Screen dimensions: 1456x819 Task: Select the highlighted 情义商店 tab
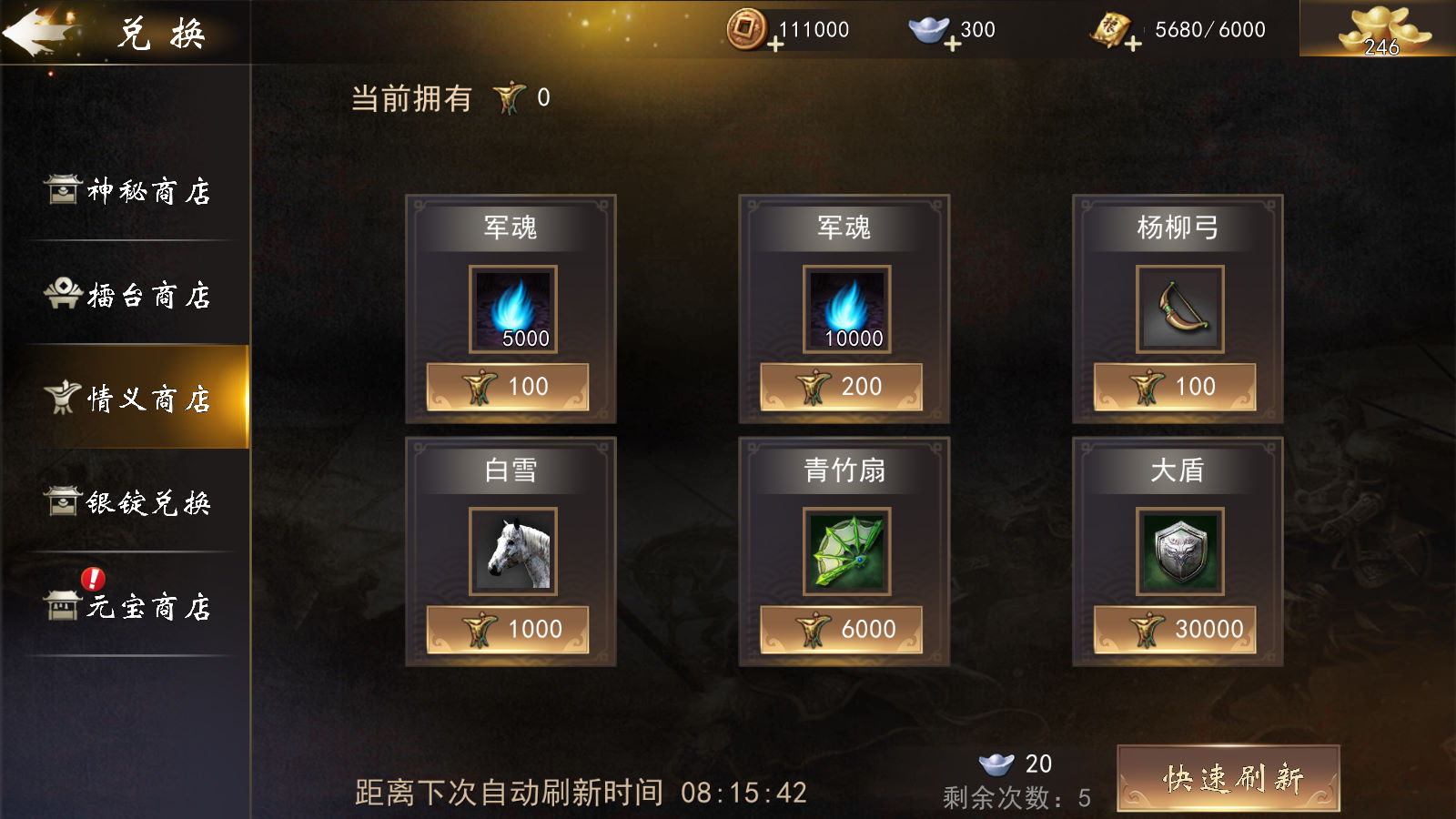pyautogui.click(x=127, y=398)
